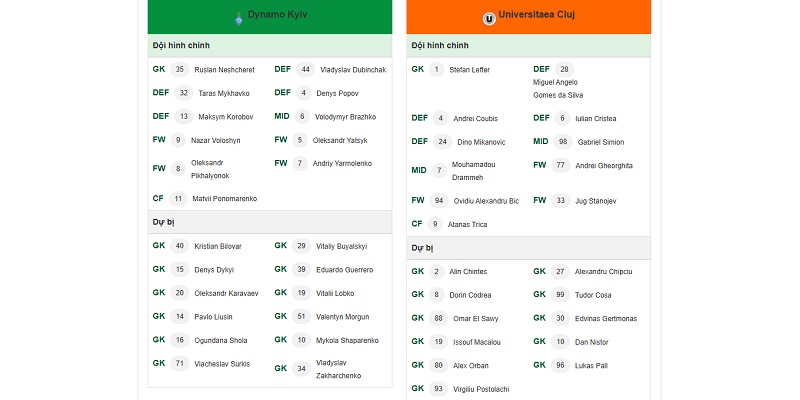The image size is (800, 400).
Task: Select Matvii Ponomarenko's number 11 badge
Action: point(178,198)
